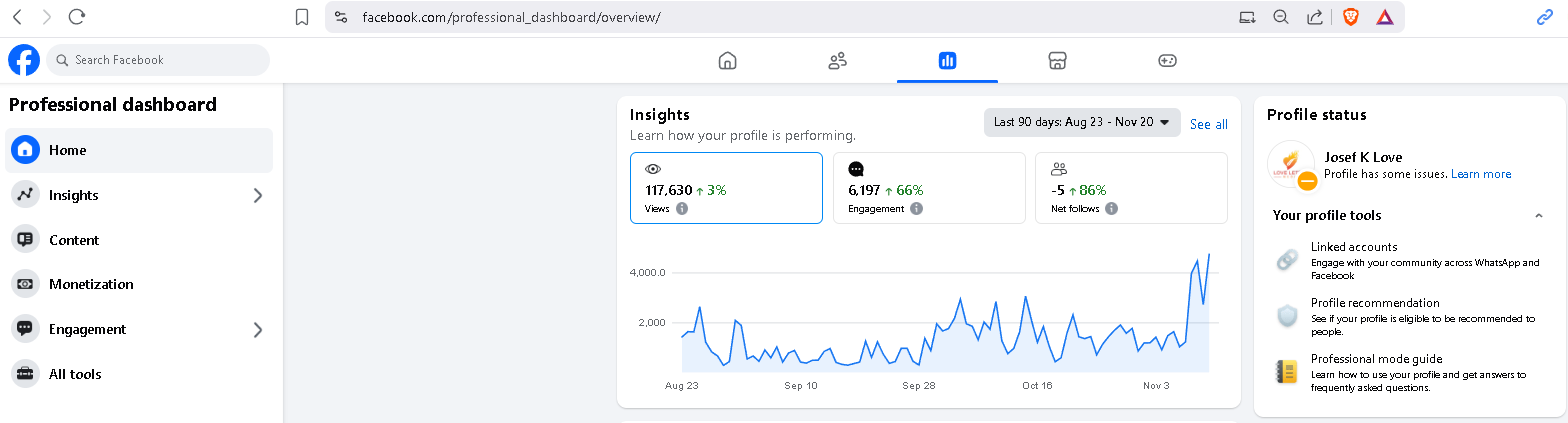Open the Facebook Home icon in top navigation
1568x423 pixels.
pyautogui.click(x=727, y=61)
